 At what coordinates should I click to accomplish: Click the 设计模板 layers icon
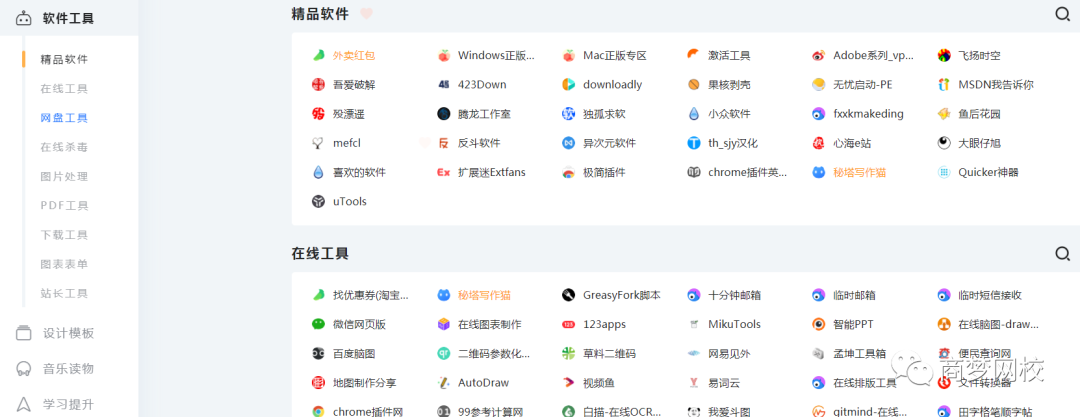[24, 333]
